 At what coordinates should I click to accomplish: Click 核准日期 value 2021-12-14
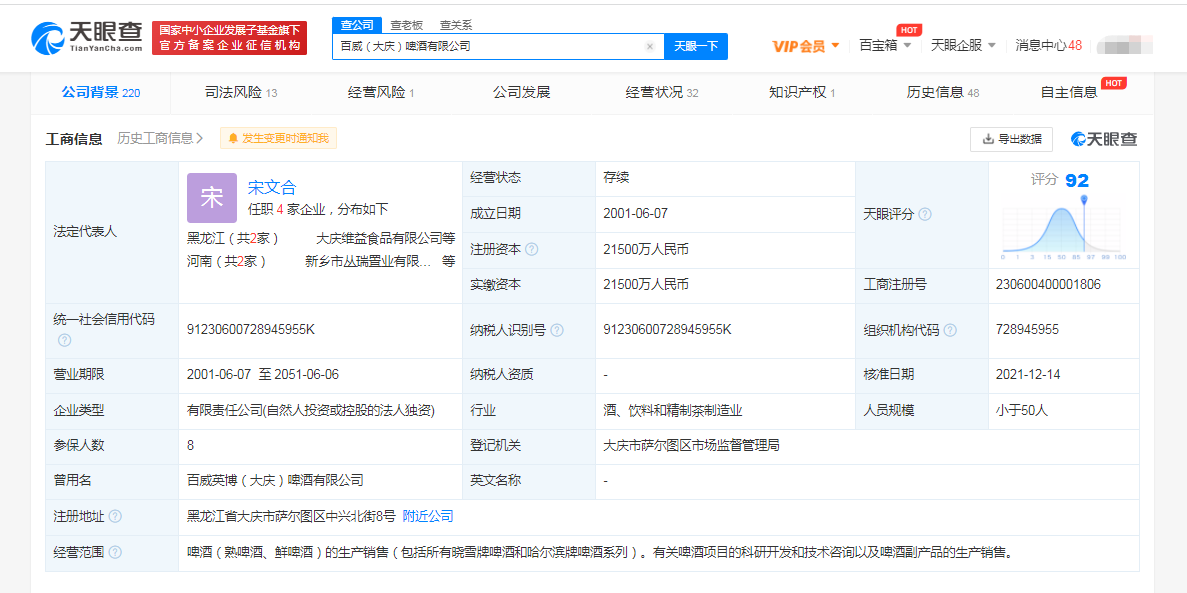1030,374
